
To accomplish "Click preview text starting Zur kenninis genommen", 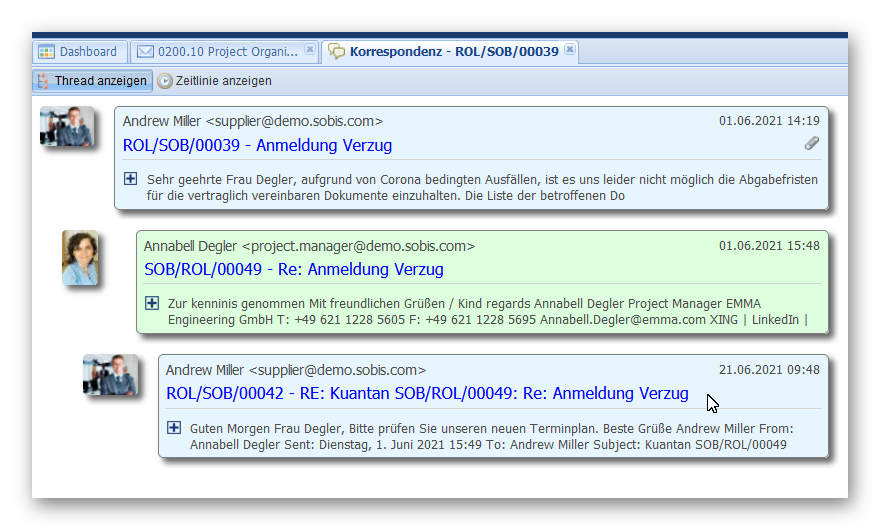I will pos(487,312).
